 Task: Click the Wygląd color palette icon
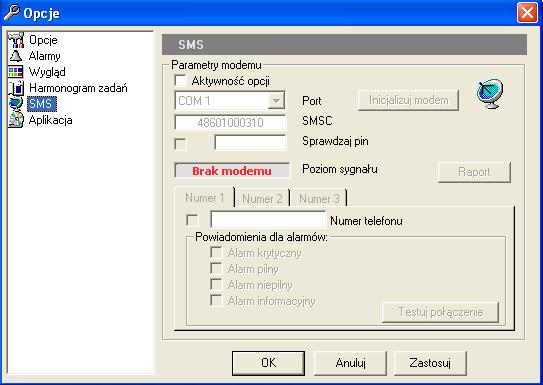[16, 72]
